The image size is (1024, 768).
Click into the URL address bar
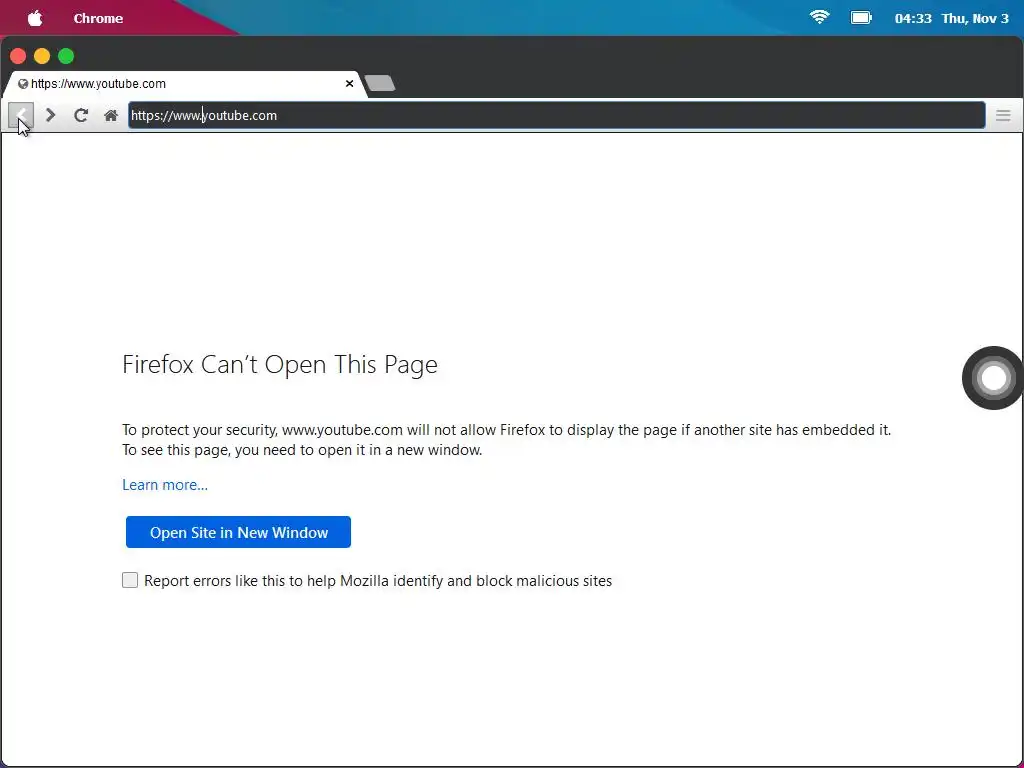tap(556, 116)
